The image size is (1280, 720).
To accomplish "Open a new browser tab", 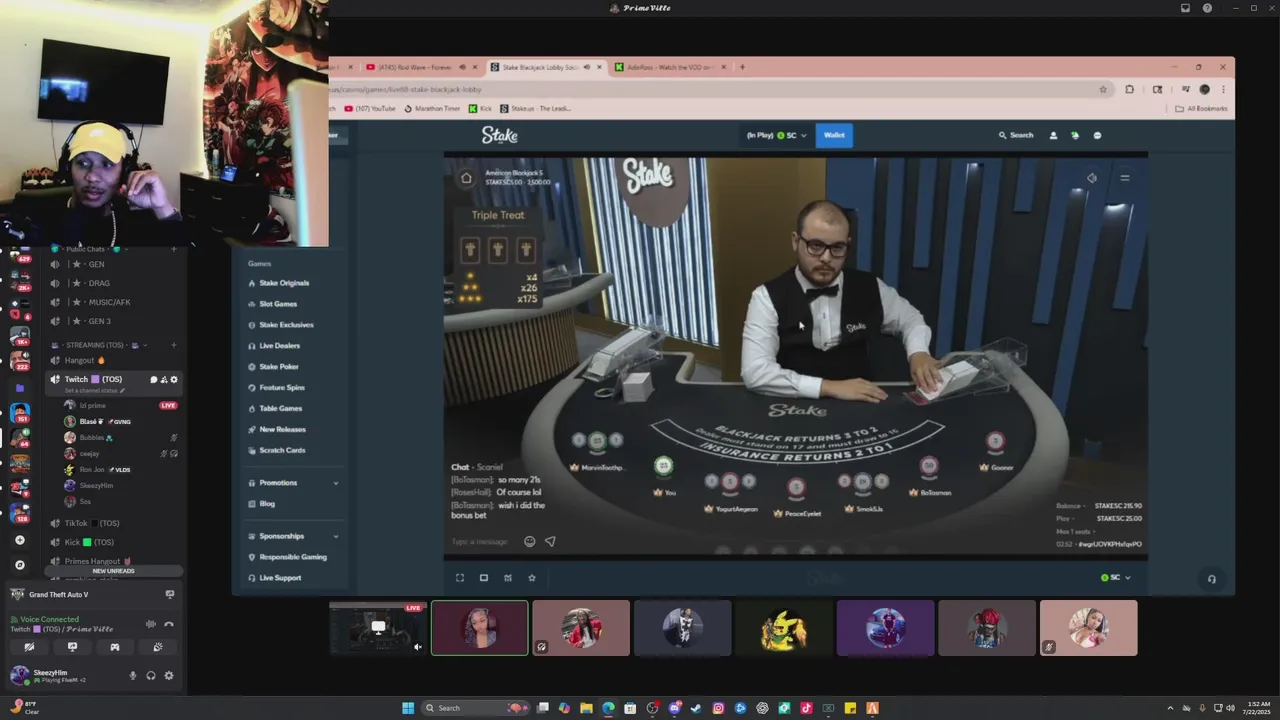I will (x=742, y=67).
